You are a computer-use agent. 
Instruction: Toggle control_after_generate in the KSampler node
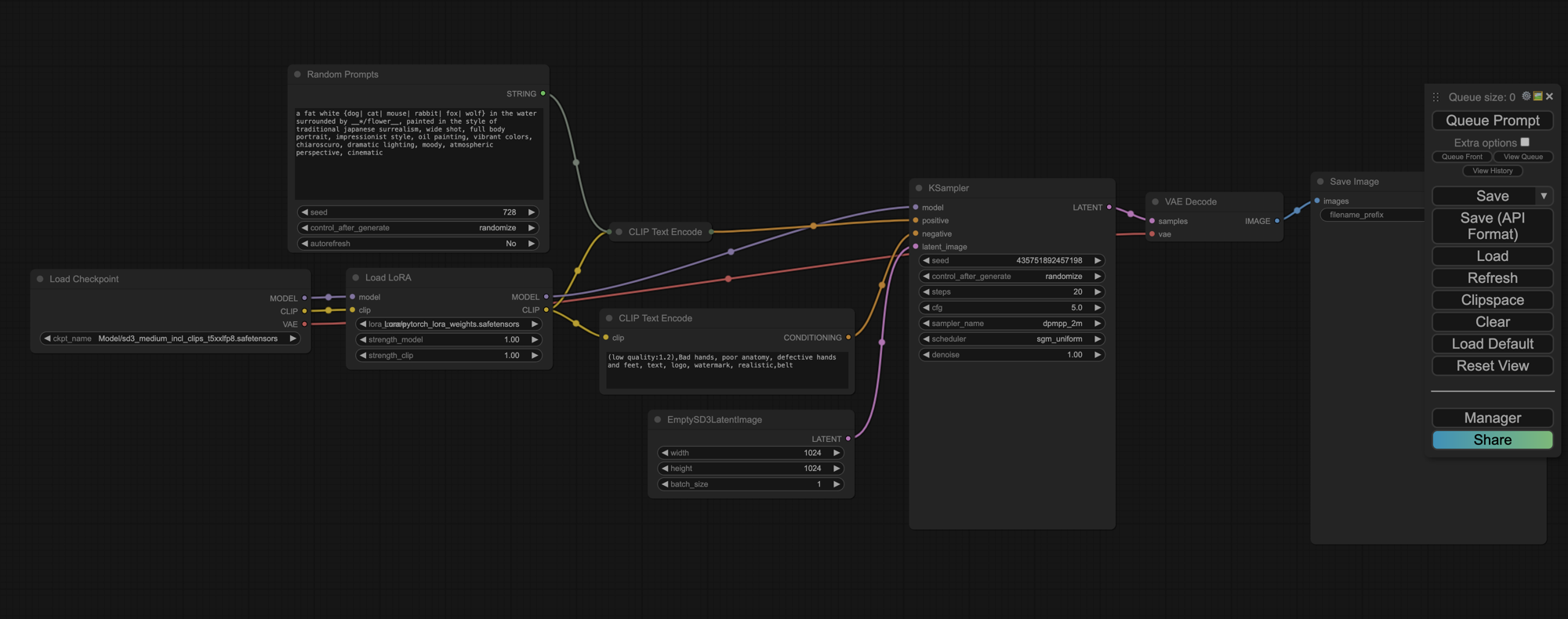tap(1011, 277)
